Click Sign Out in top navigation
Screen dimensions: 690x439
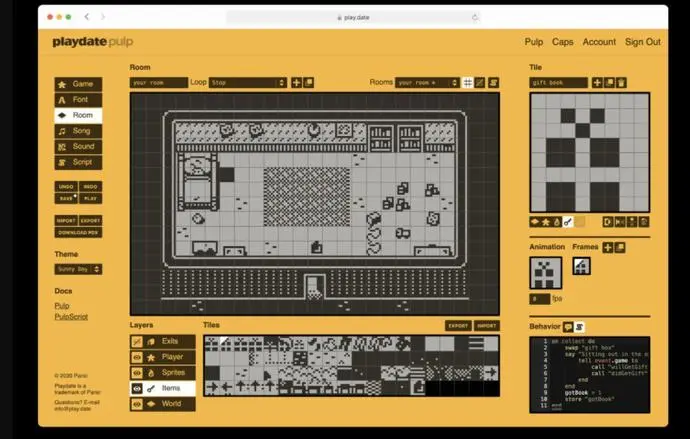click(x=643, y=42)
